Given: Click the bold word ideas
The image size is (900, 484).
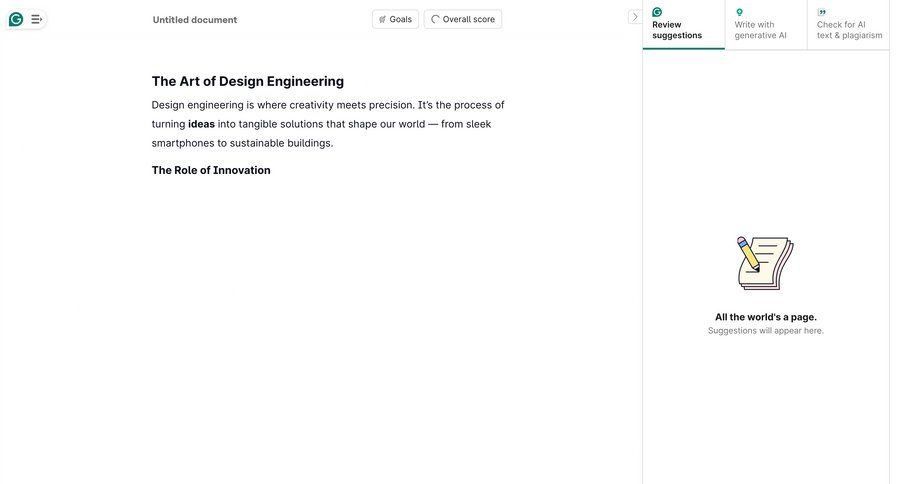Looking at the screenshot, I should coord(201,124).
